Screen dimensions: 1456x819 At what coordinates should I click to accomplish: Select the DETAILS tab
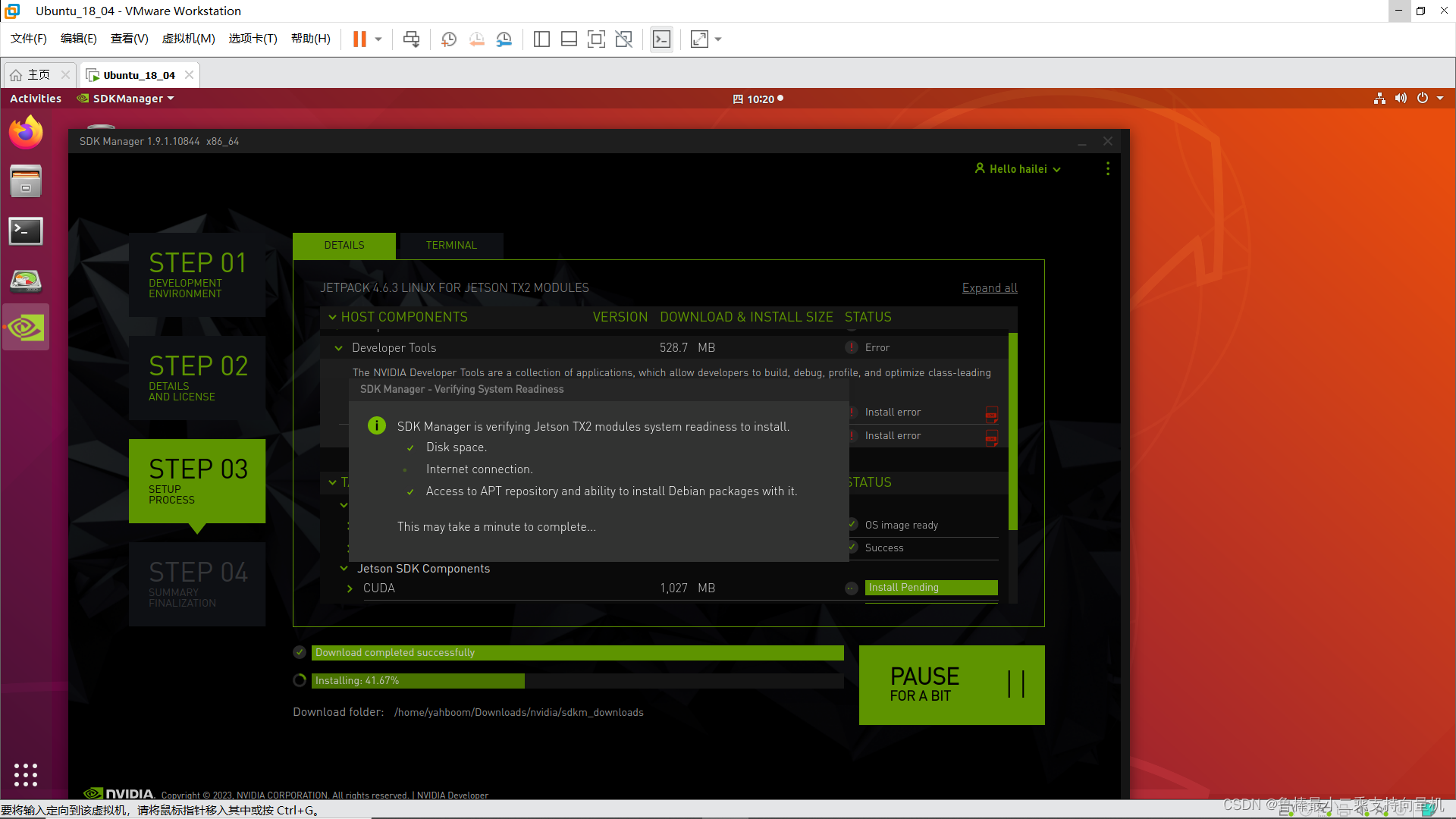click(x=344, y=245)
